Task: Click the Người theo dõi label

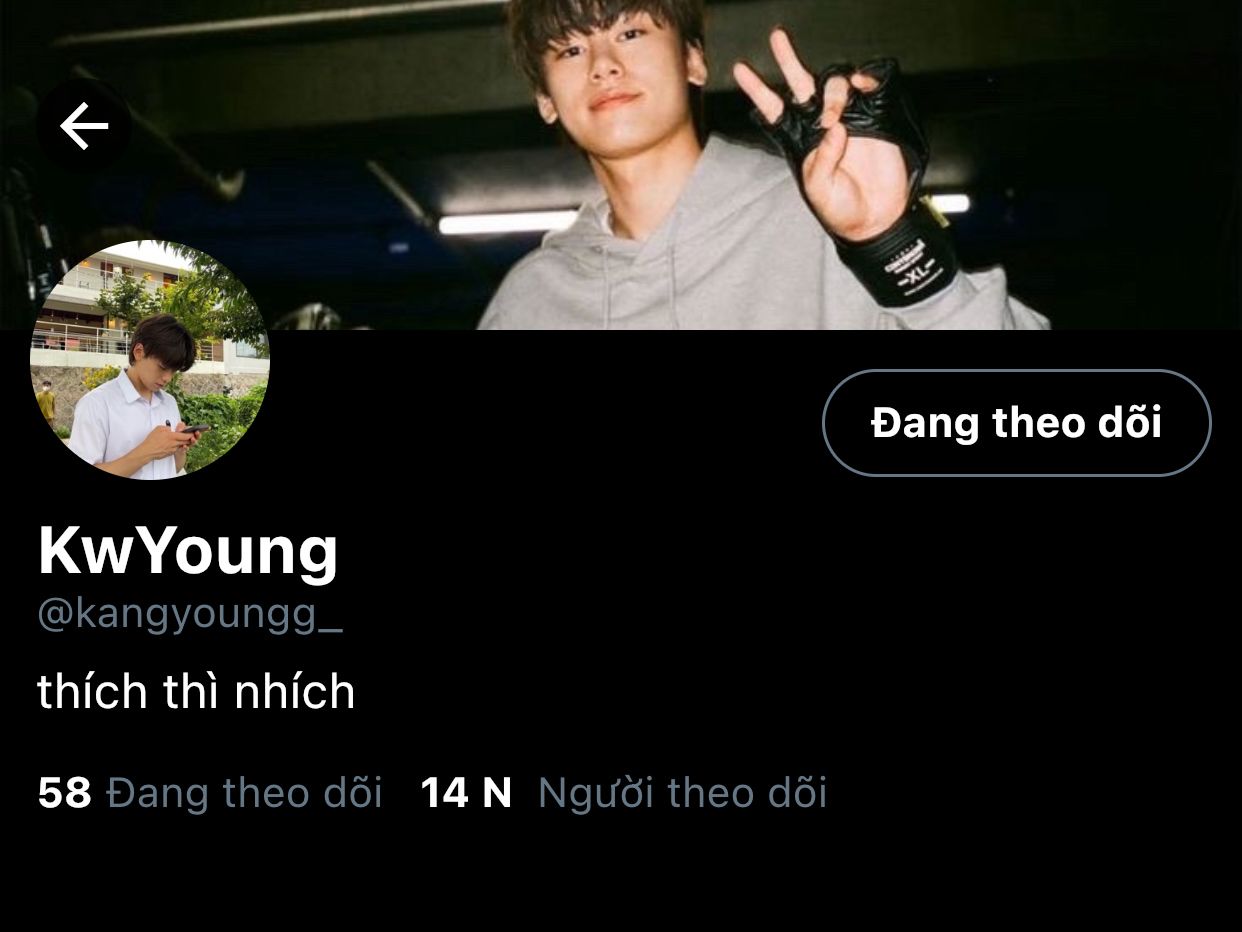Action: (683, 793)
